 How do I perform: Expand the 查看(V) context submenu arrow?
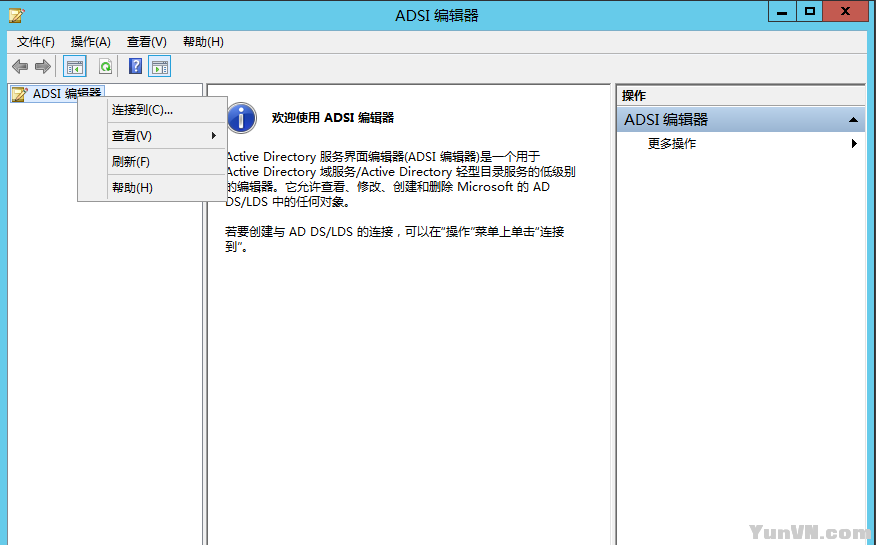point(213,136)
